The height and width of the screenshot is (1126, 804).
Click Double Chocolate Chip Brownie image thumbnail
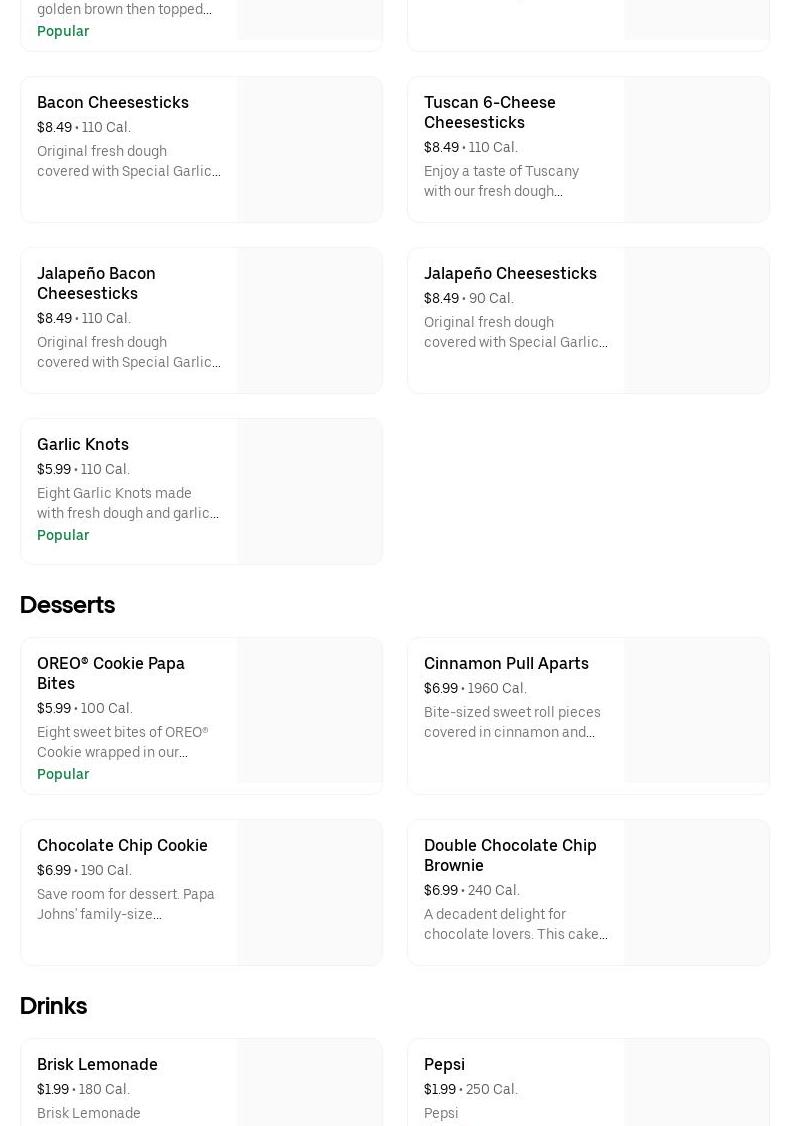pos(697,893)
